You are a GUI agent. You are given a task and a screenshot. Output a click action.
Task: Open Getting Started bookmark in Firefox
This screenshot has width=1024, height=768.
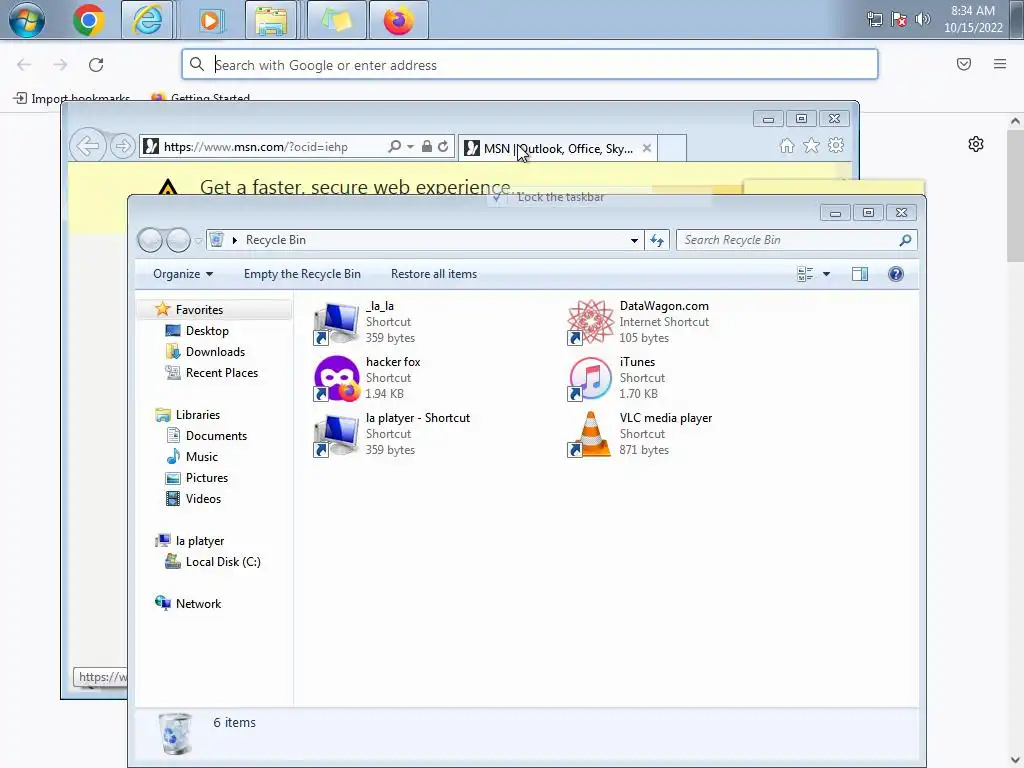(200, 98)
